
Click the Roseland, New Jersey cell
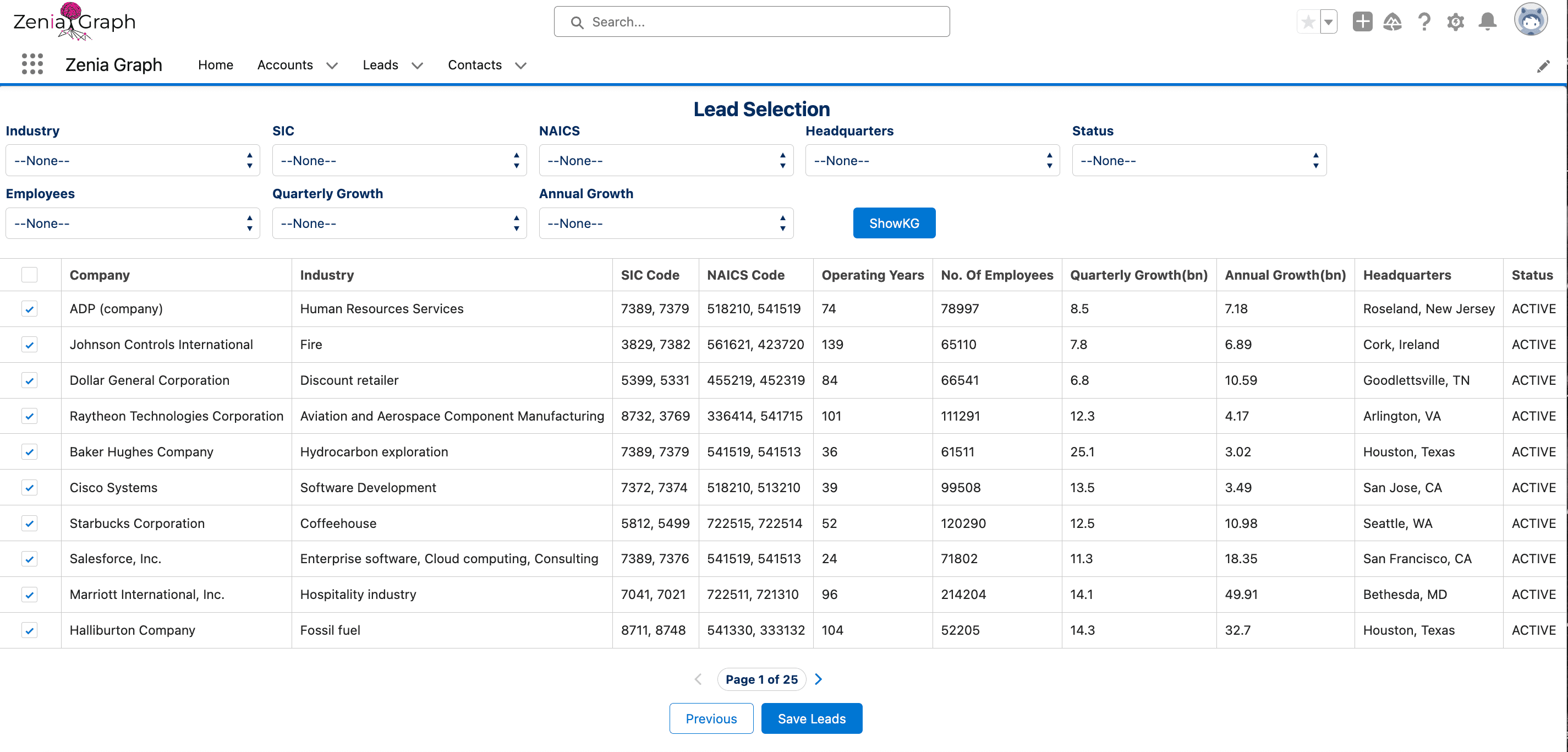coord(1429,309)
